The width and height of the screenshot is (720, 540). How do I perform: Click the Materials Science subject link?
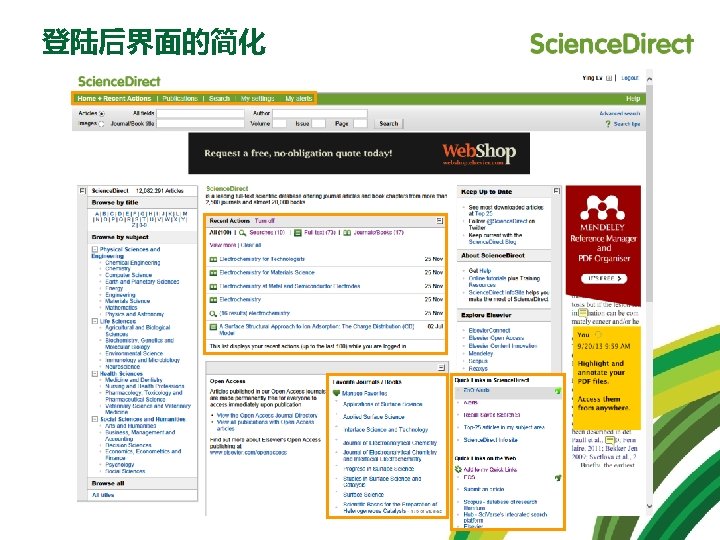tap(128, 301)
